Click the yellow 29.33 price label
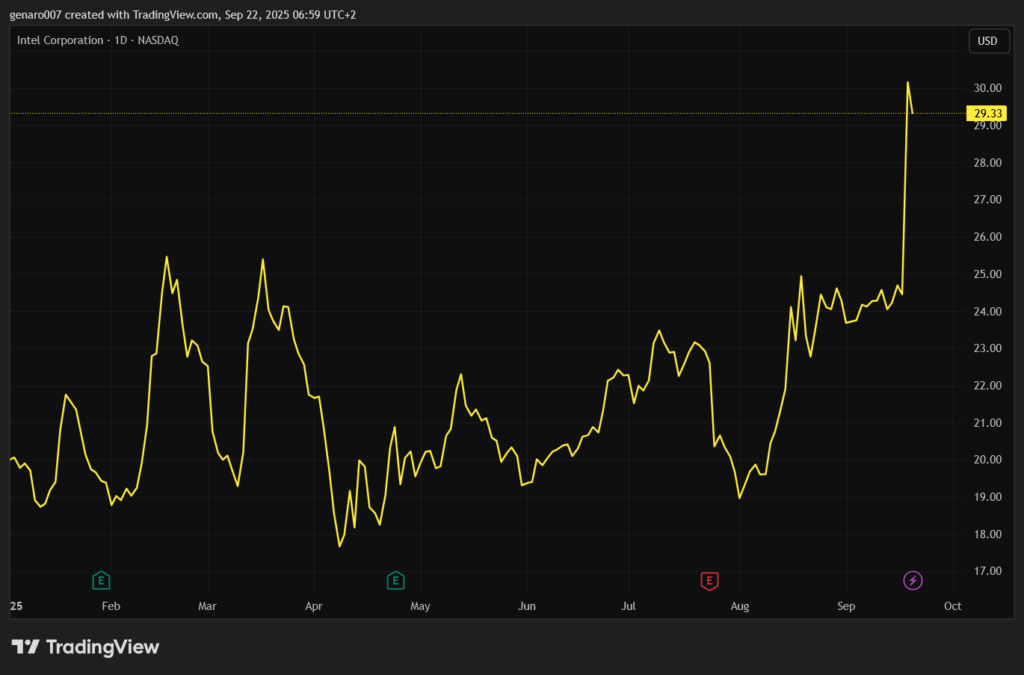The width and height of the screenshot is (1024, 675). pos(987,114)
